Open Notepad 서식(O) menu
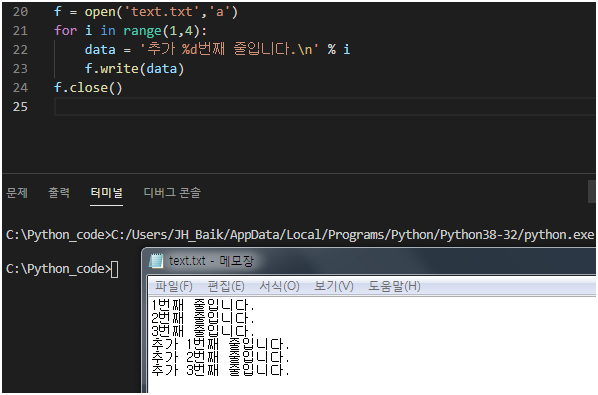 [x=279, y=286]
